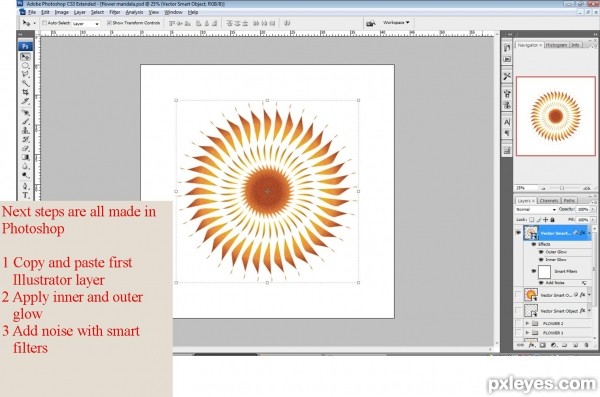Open the Normal blending mode dropdown
This screenshot has width=600, height=397.
(536, 209)
